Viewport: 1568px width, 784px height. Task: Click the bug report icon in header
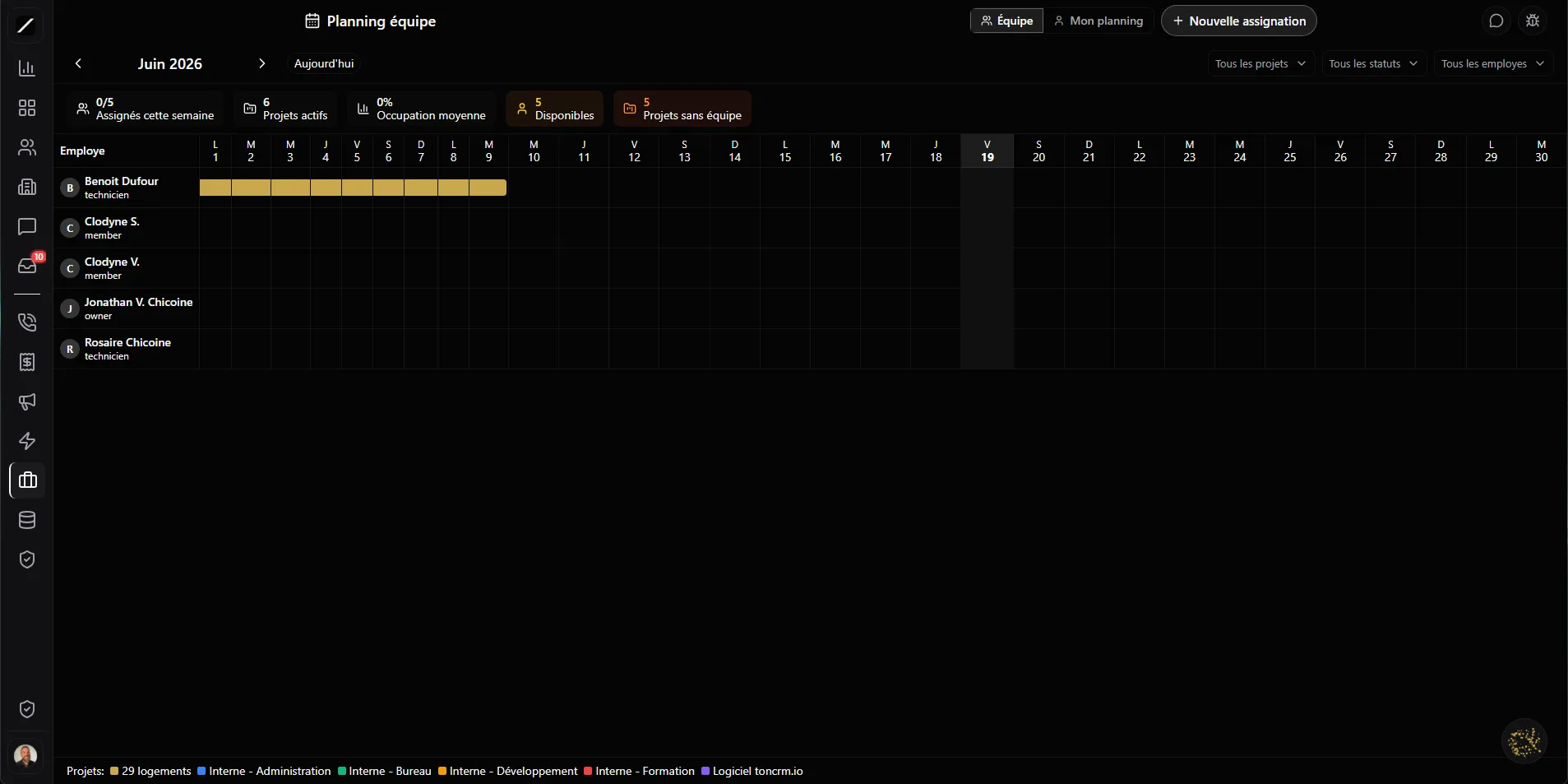point(1533,21)
